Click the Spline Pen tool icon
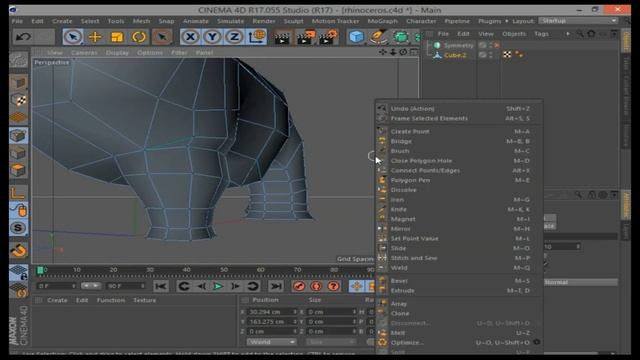Screen dimensions: 640x360 (378, 37)
